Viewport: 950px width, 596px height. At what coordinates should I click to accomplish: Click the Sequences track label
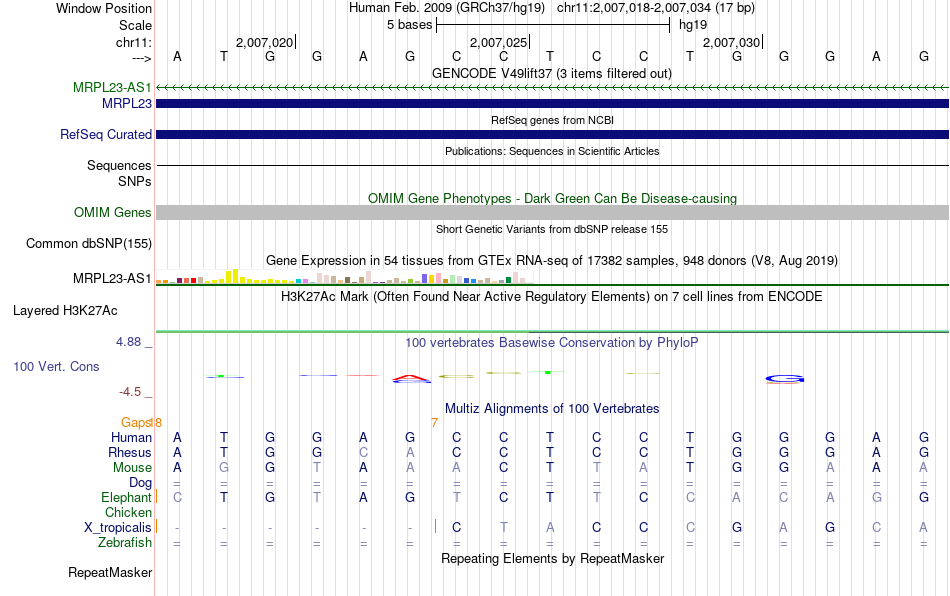119,165
